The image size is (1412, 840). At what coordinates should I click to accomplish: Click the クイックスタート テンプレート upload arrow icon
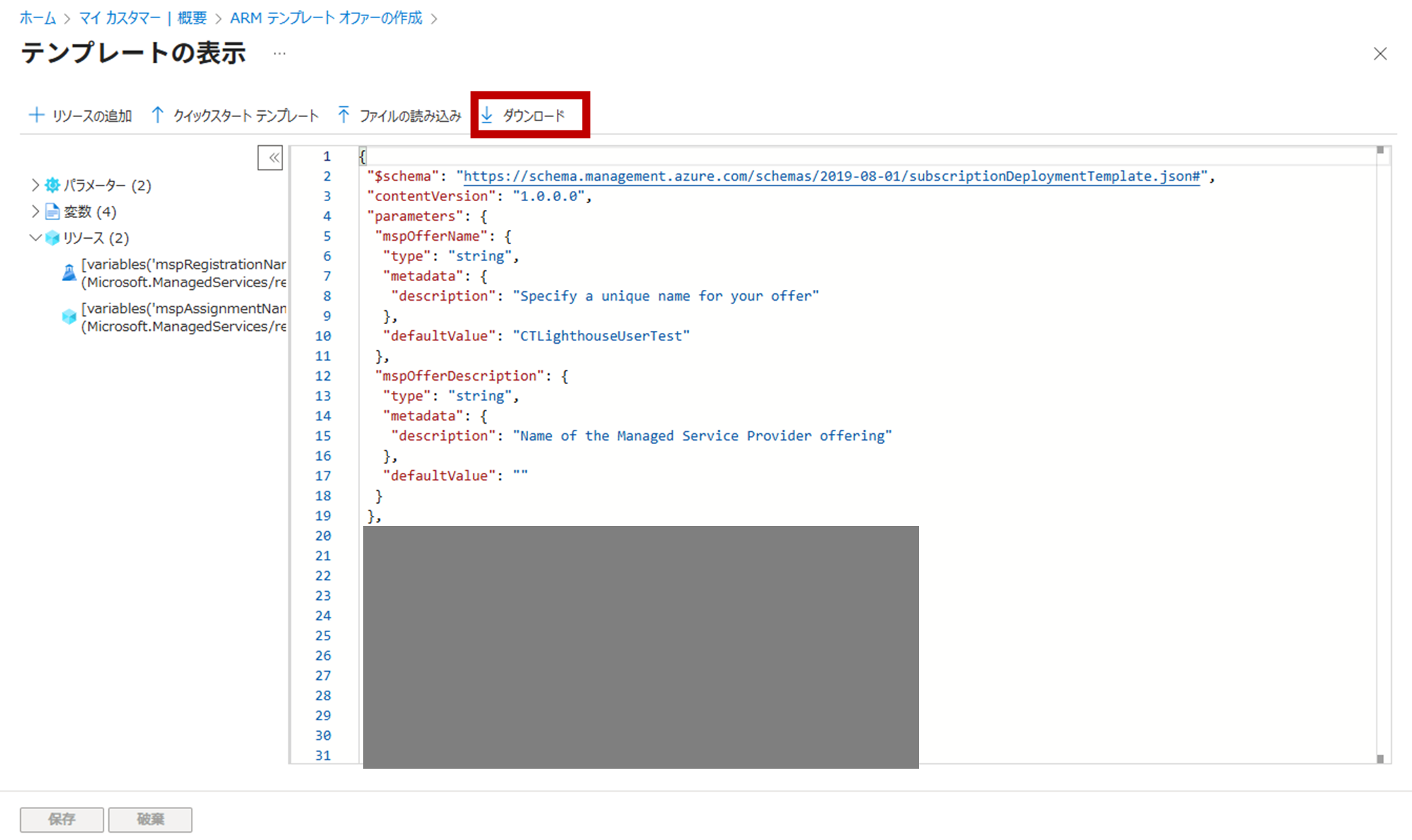point(157,115)
